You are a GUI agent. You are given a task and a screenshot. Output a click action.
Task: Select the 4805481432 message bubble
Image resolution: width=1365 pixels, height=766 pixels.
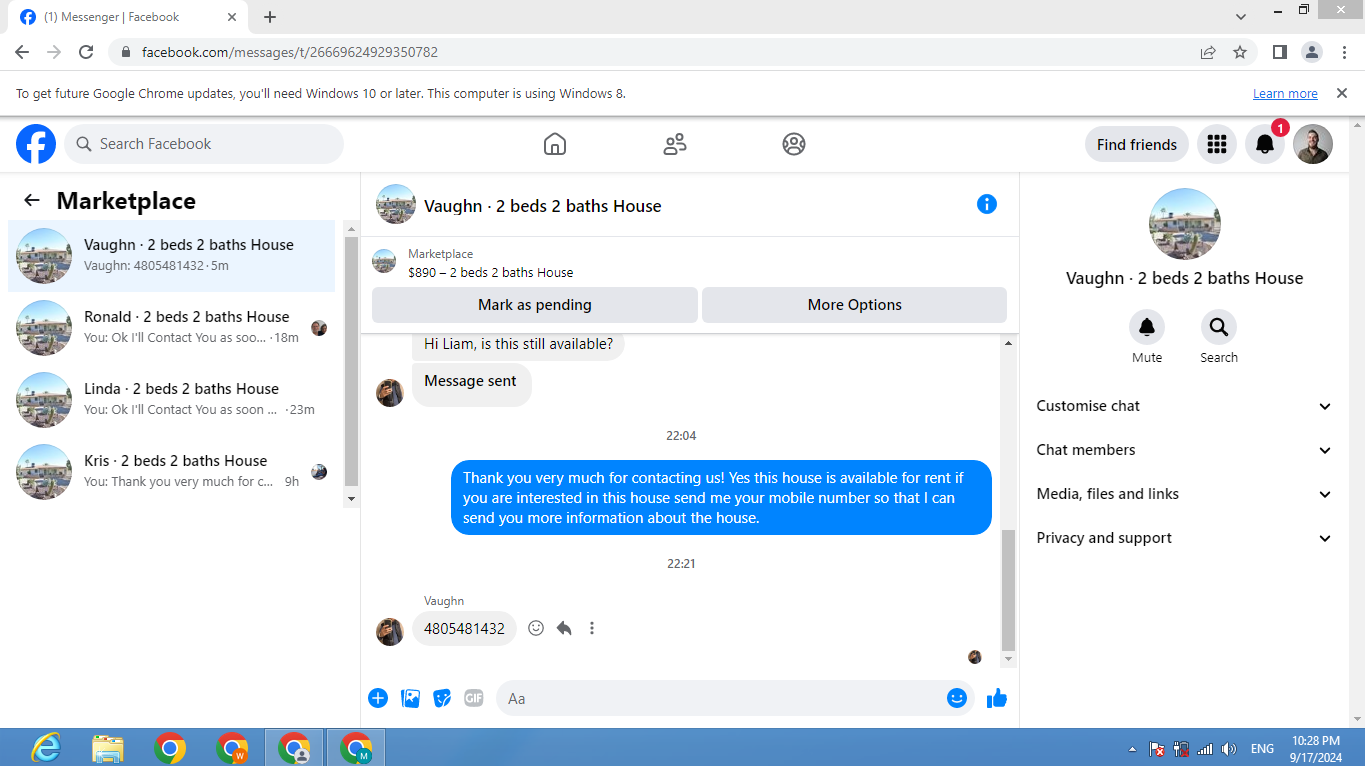tap(464, 628)
